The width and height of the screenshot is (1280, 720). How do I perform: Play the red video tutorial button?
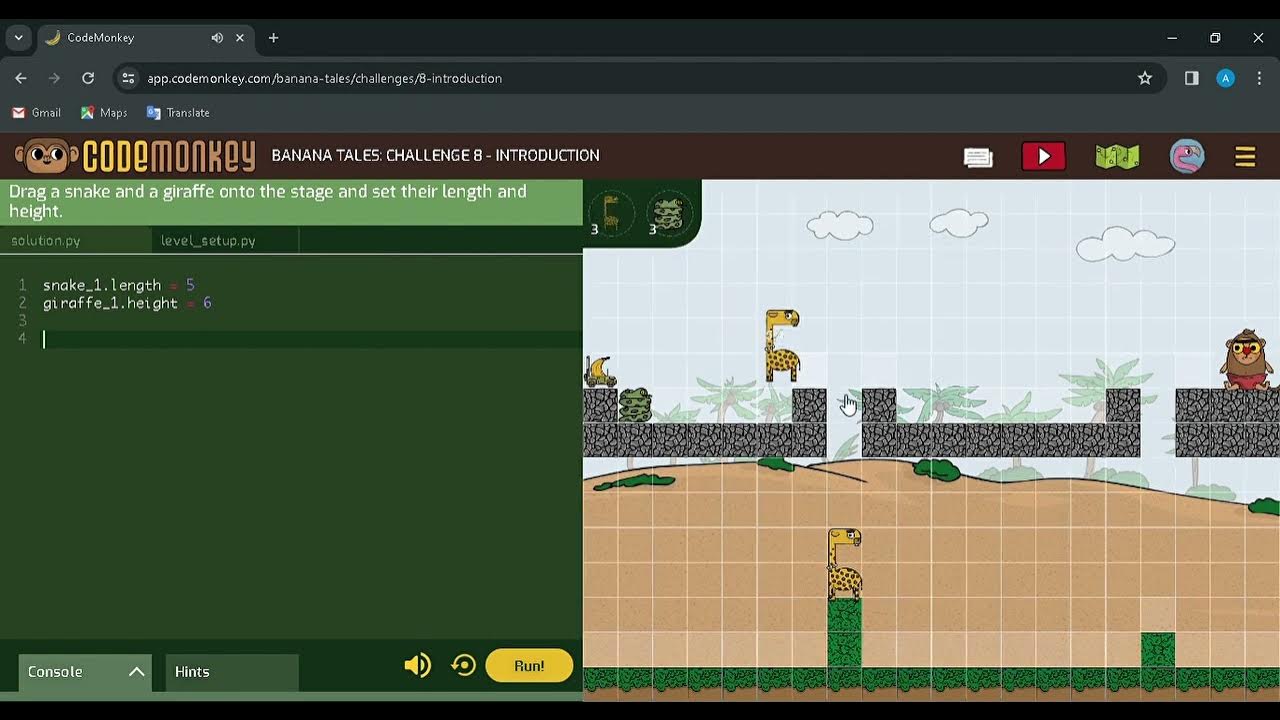tap(1043, 156)
